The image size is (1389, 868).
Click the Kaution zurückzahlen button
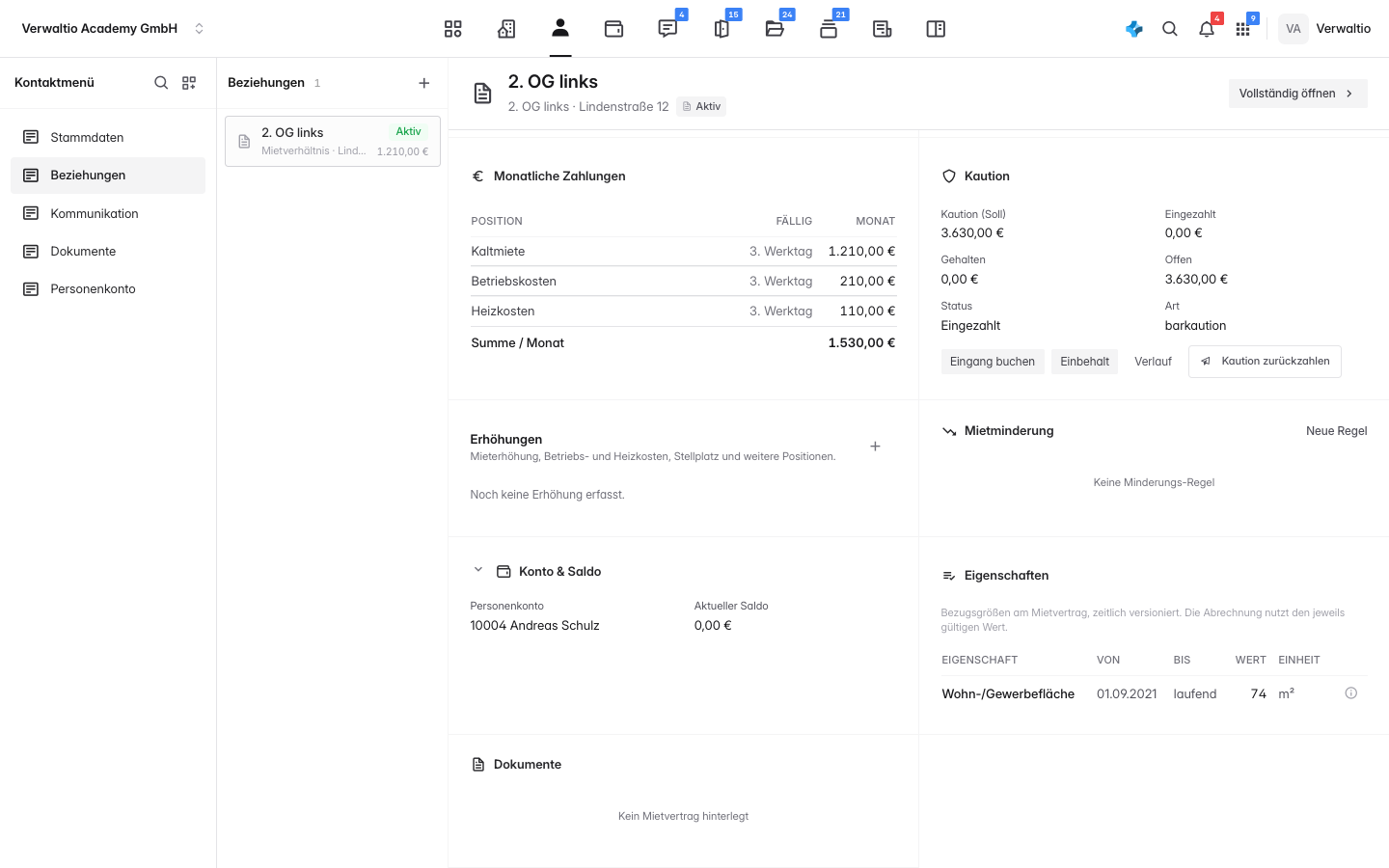(1265, 362)
